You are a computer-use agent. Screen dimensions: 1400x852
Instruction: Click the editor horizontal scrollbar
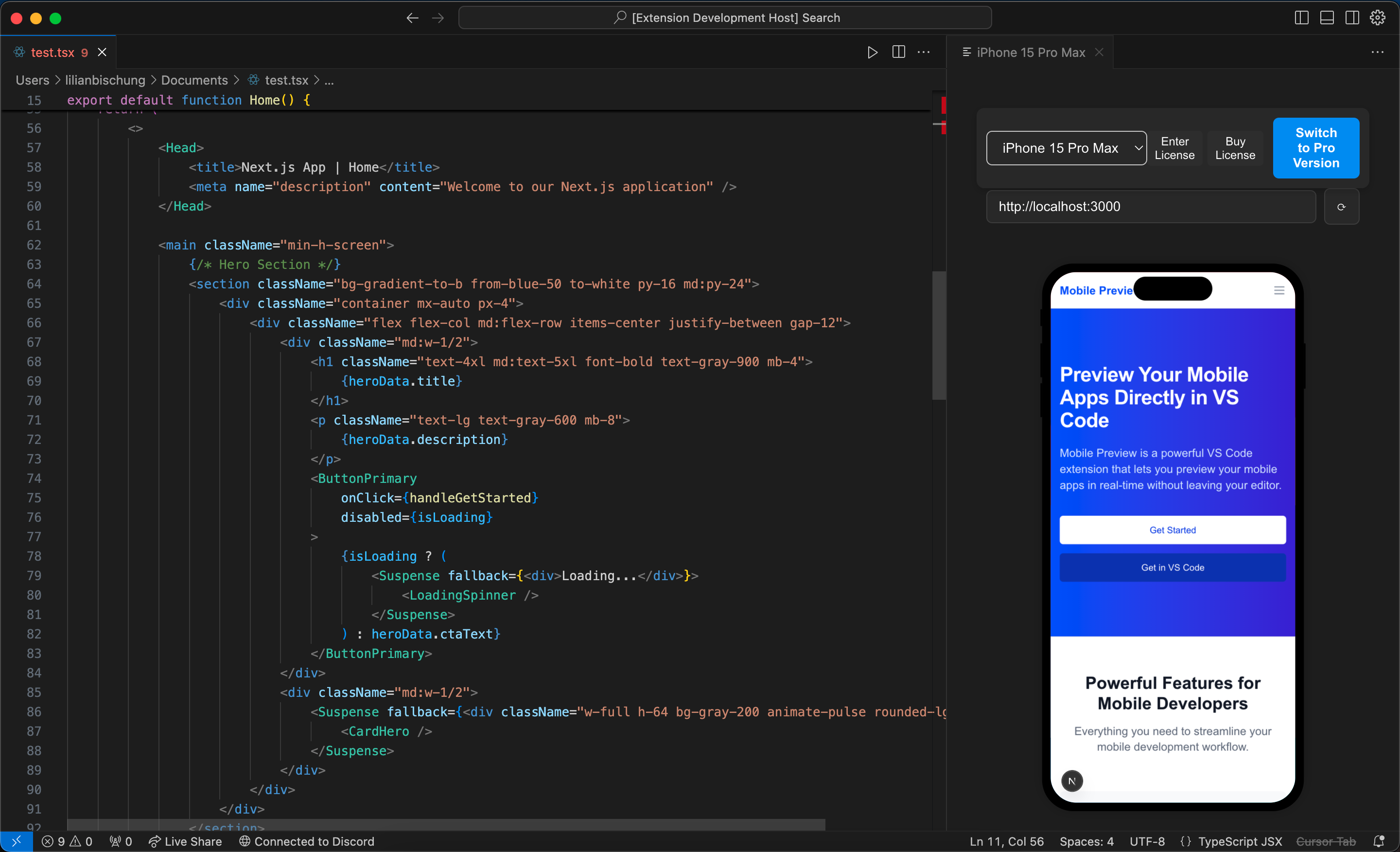[x=446, y=825]
